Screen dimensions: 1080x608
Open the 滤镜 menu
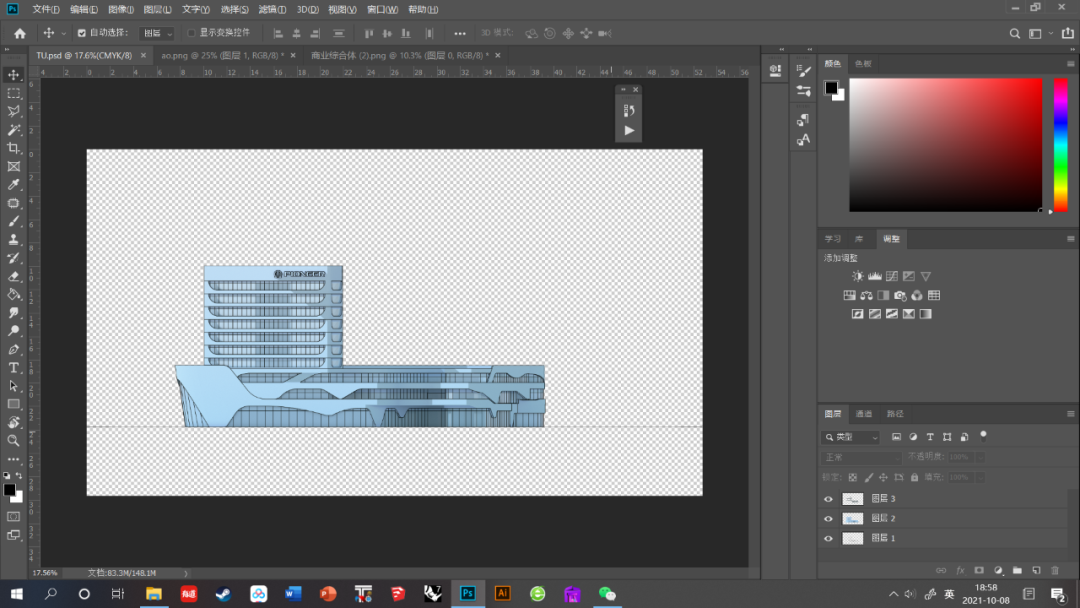click(272, 9)
